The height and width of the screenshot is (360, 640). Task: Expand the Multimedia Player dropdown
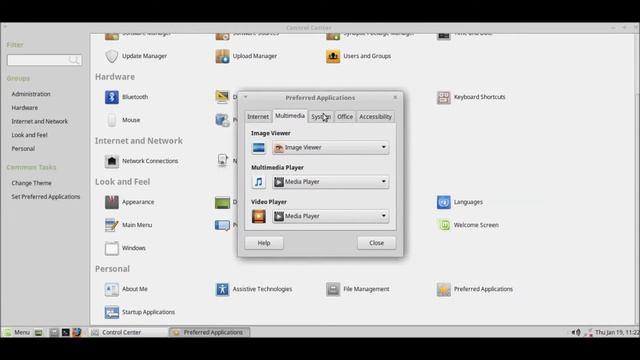tap(331, 182)
